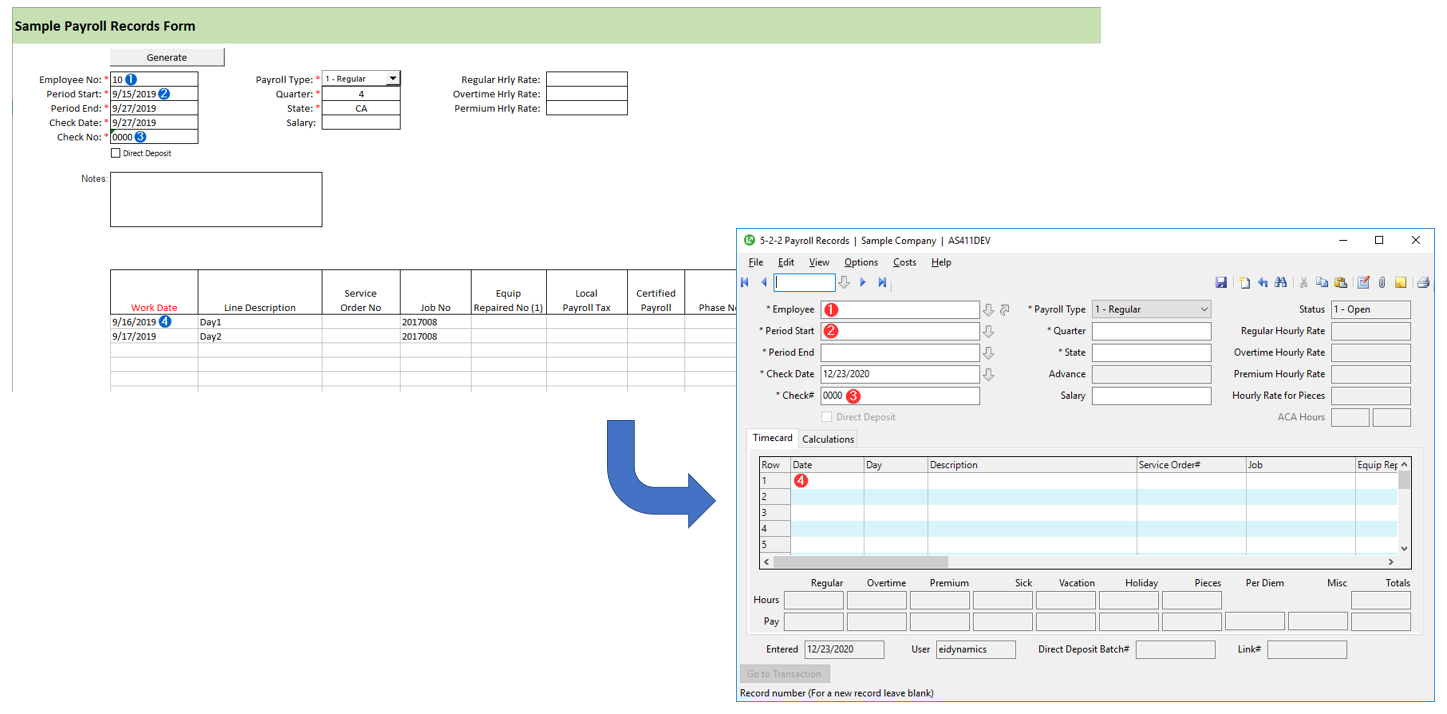Jump to the last record arrow

tap(882, 283)
